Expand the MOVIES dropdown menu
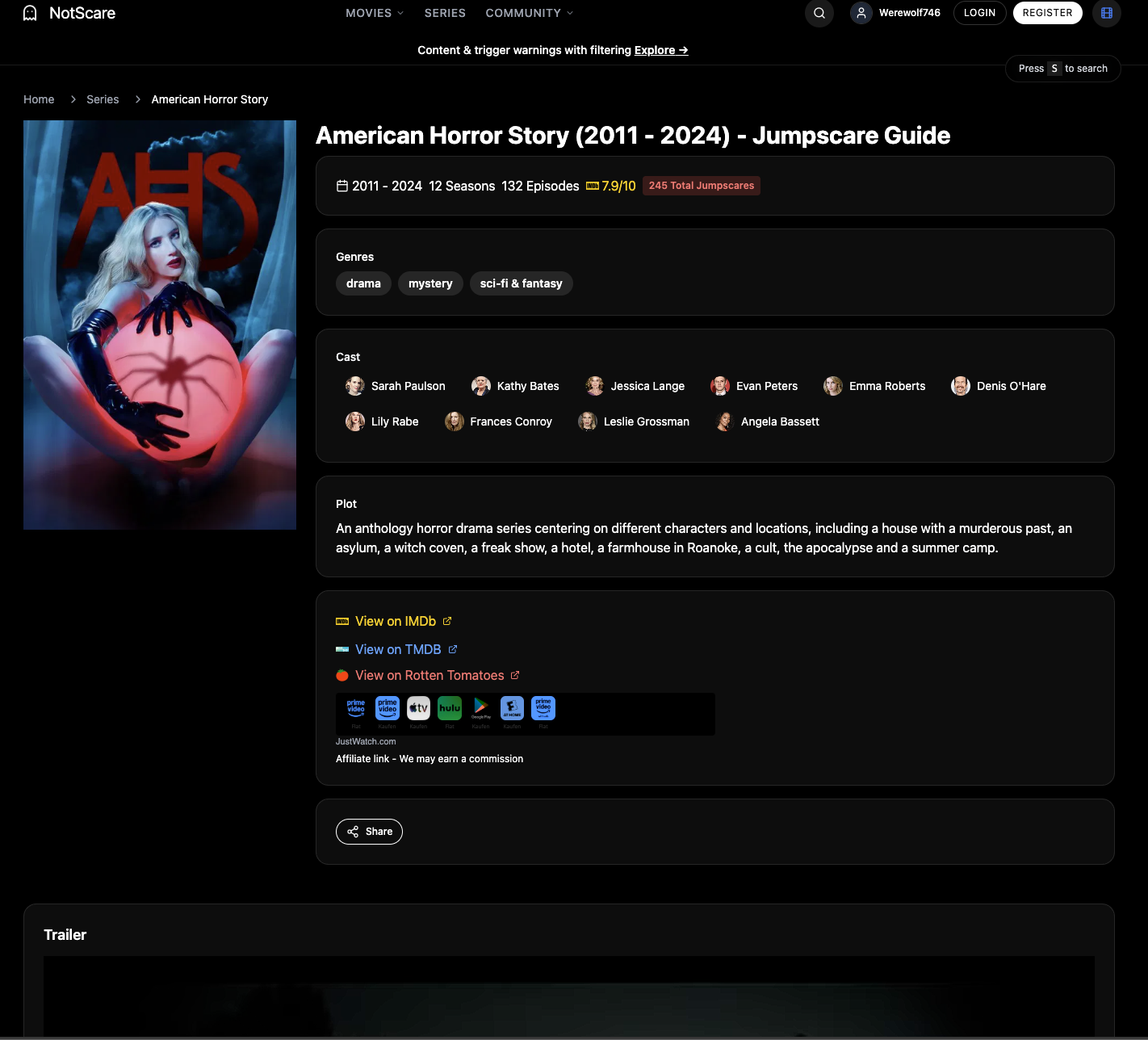 click(368, 13)
